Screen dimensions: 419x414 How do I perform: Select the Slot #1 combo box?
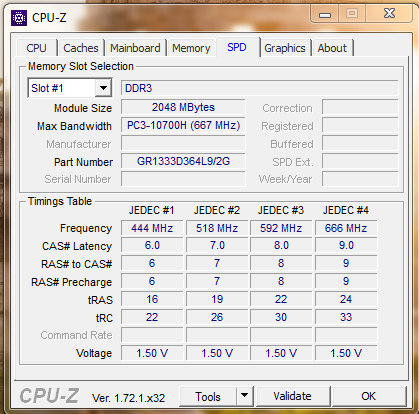70,88
